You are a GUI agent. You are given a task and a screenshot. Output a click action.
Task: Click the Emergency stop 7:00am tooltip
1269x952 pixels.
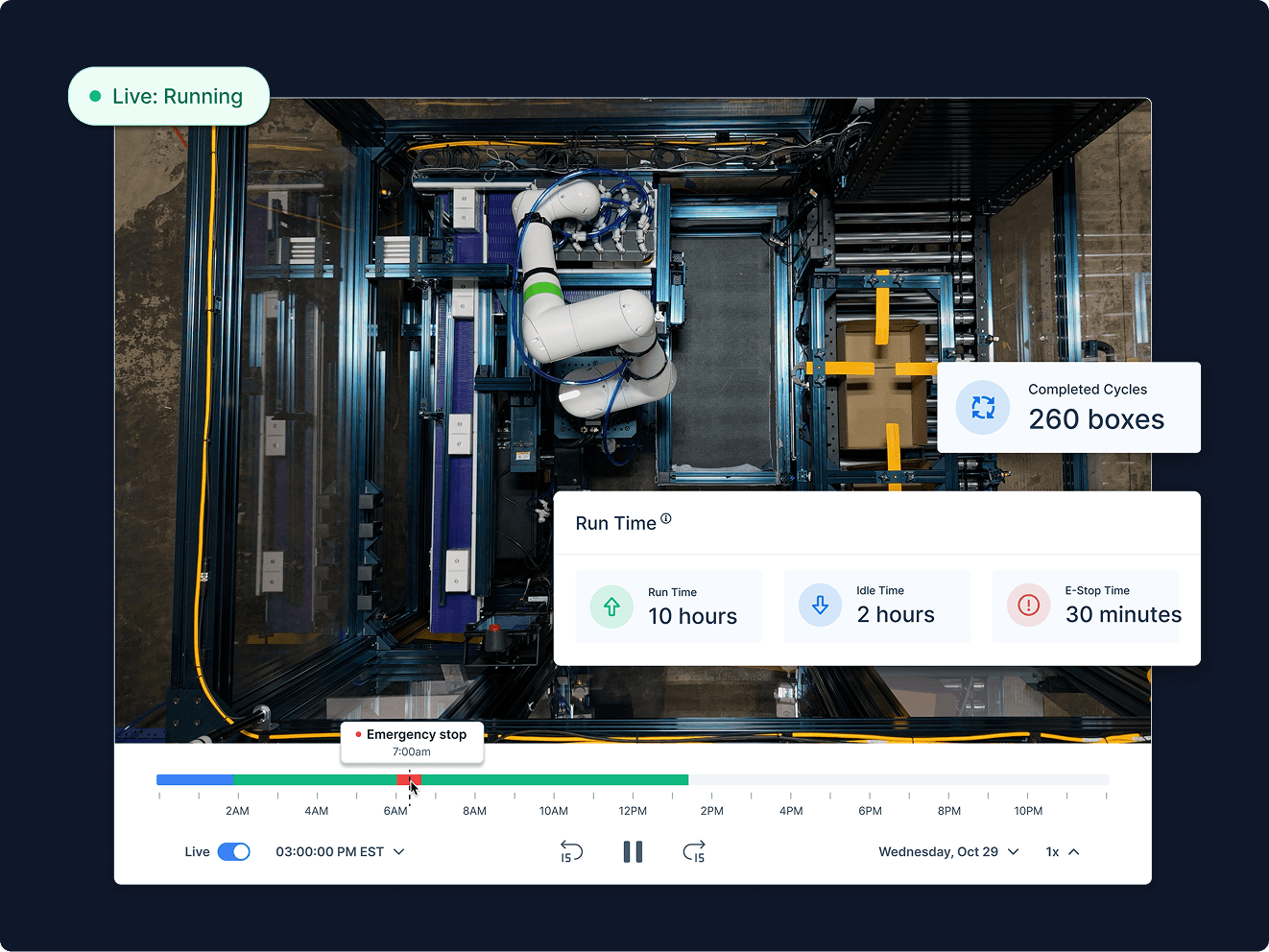412,743
